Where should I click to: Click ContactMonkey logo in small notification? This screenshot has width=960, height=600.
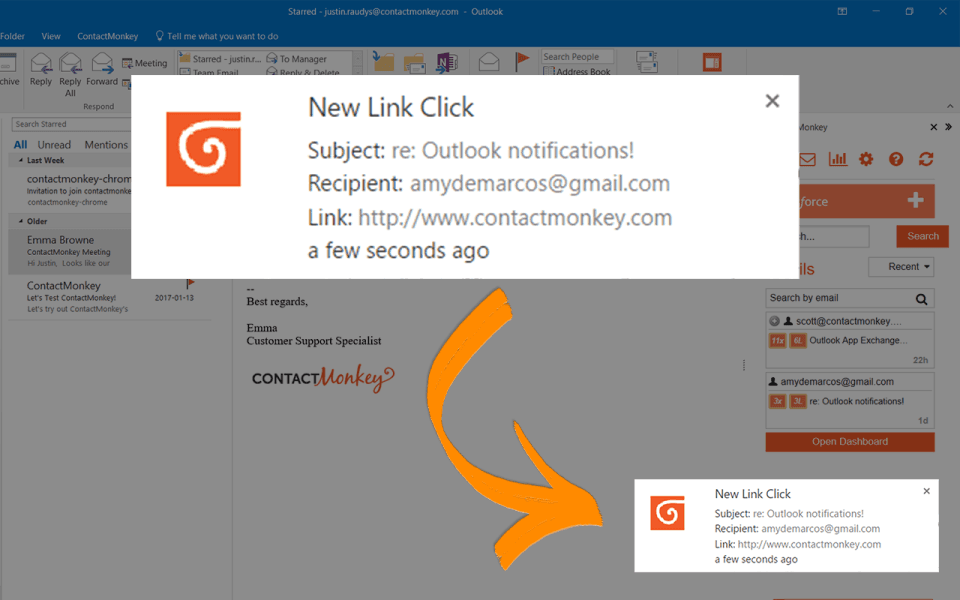(667, 513)
